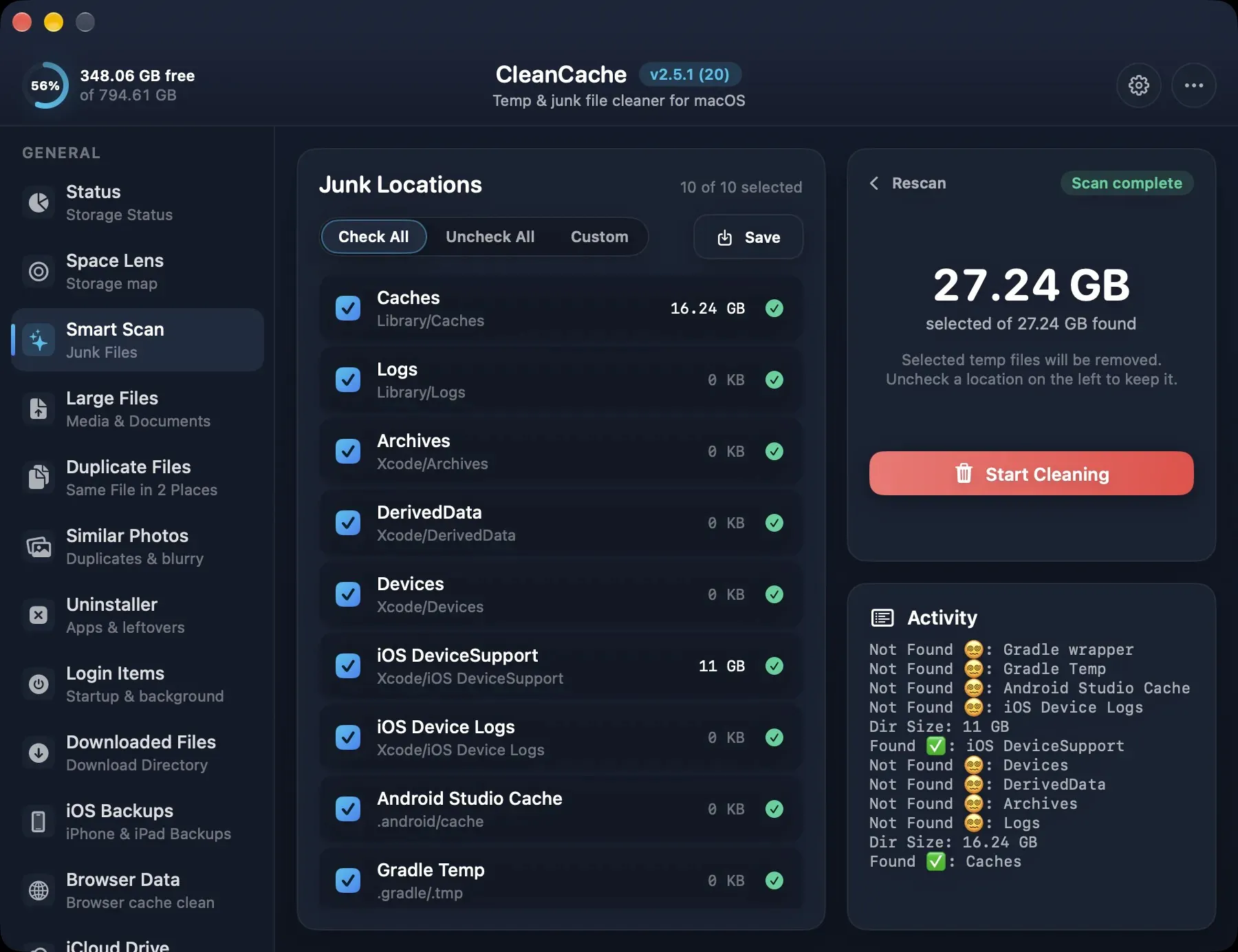Open Duplicate Files section
Image resolution: width=1238 pixels, height=952 pixels.
coord(138,477)
